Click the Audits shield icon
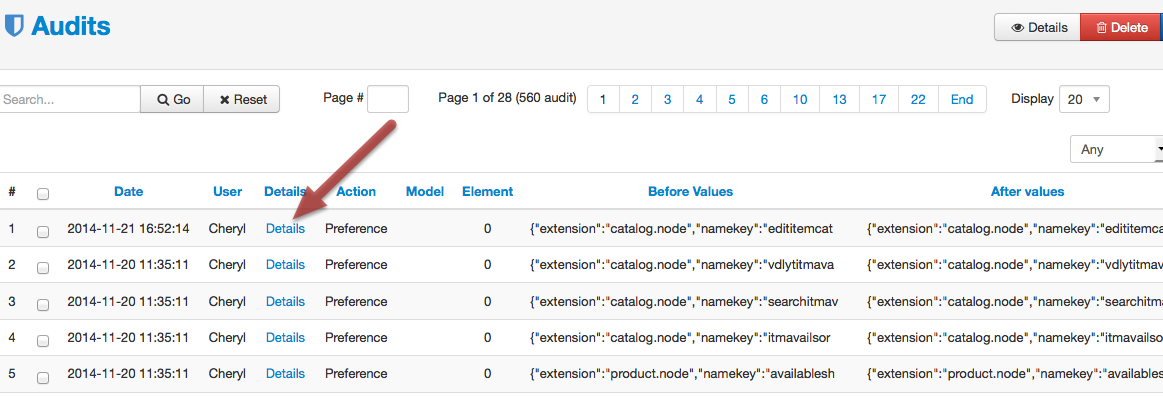This screenshot has height=397, width=1163. point(14,26)
